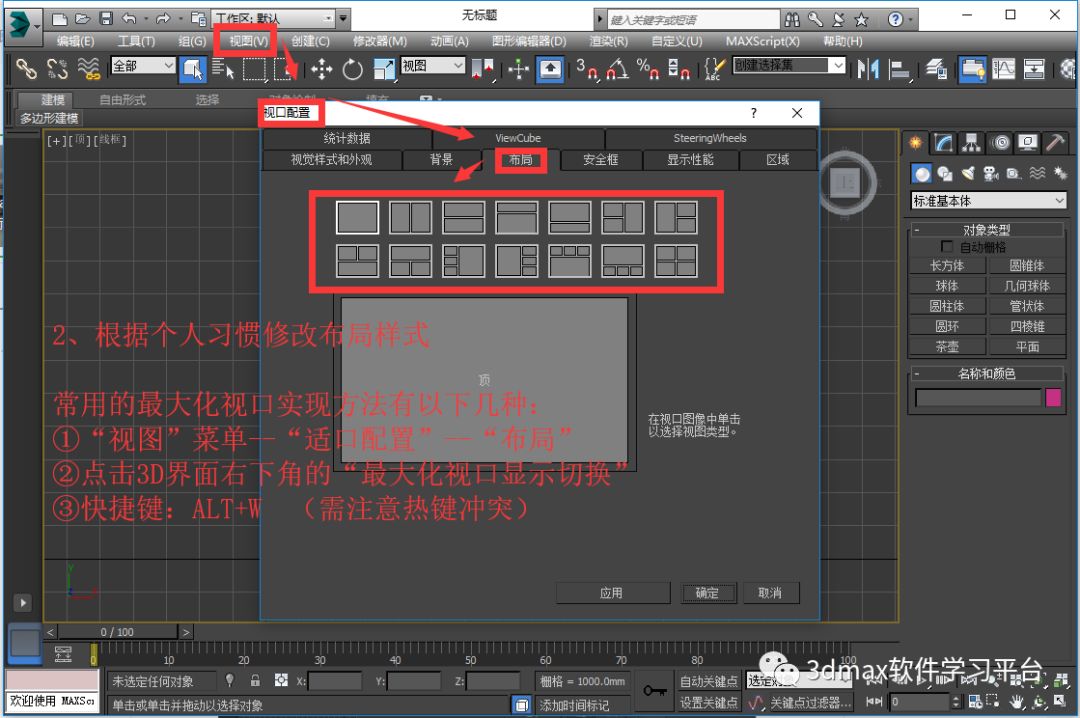
Task: Switch to Hierarchy panel tab
Action: click(x=971, y=143)
